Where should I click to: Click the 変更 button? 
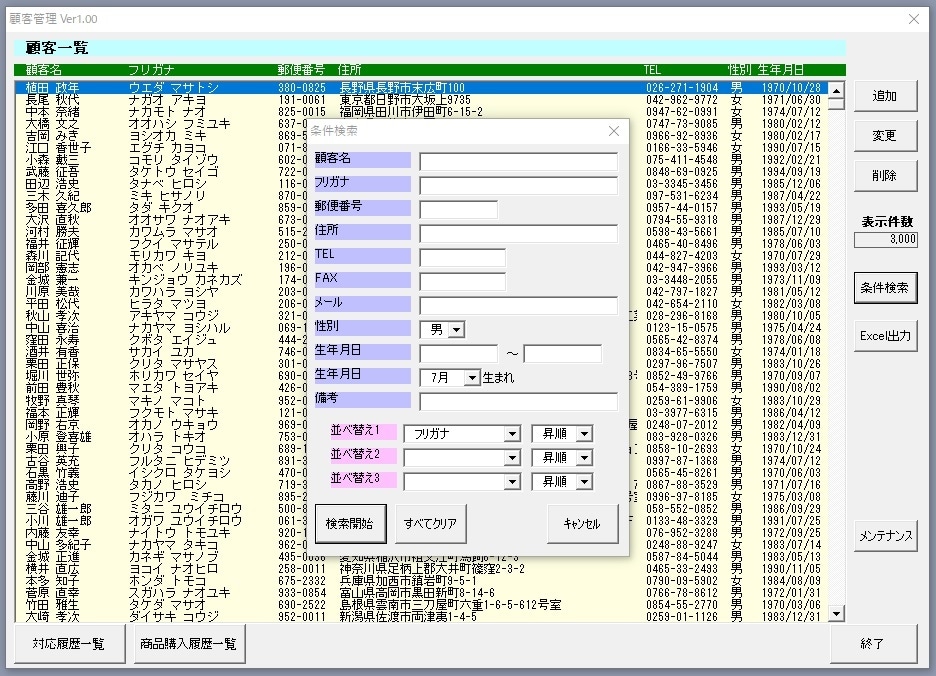coord(885,136)
